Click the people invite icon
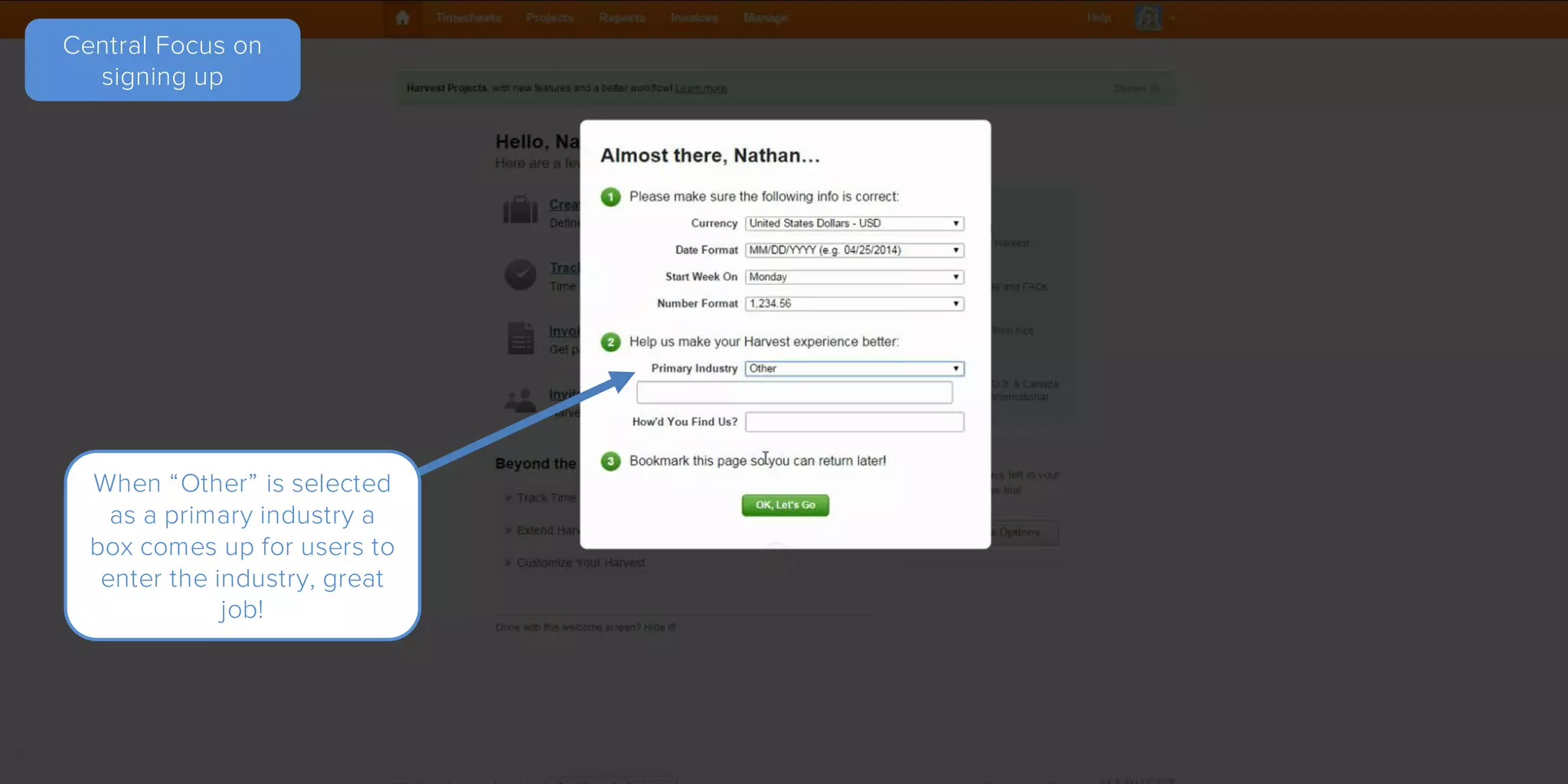1568x784 pixels. click(x=521, y=400)
